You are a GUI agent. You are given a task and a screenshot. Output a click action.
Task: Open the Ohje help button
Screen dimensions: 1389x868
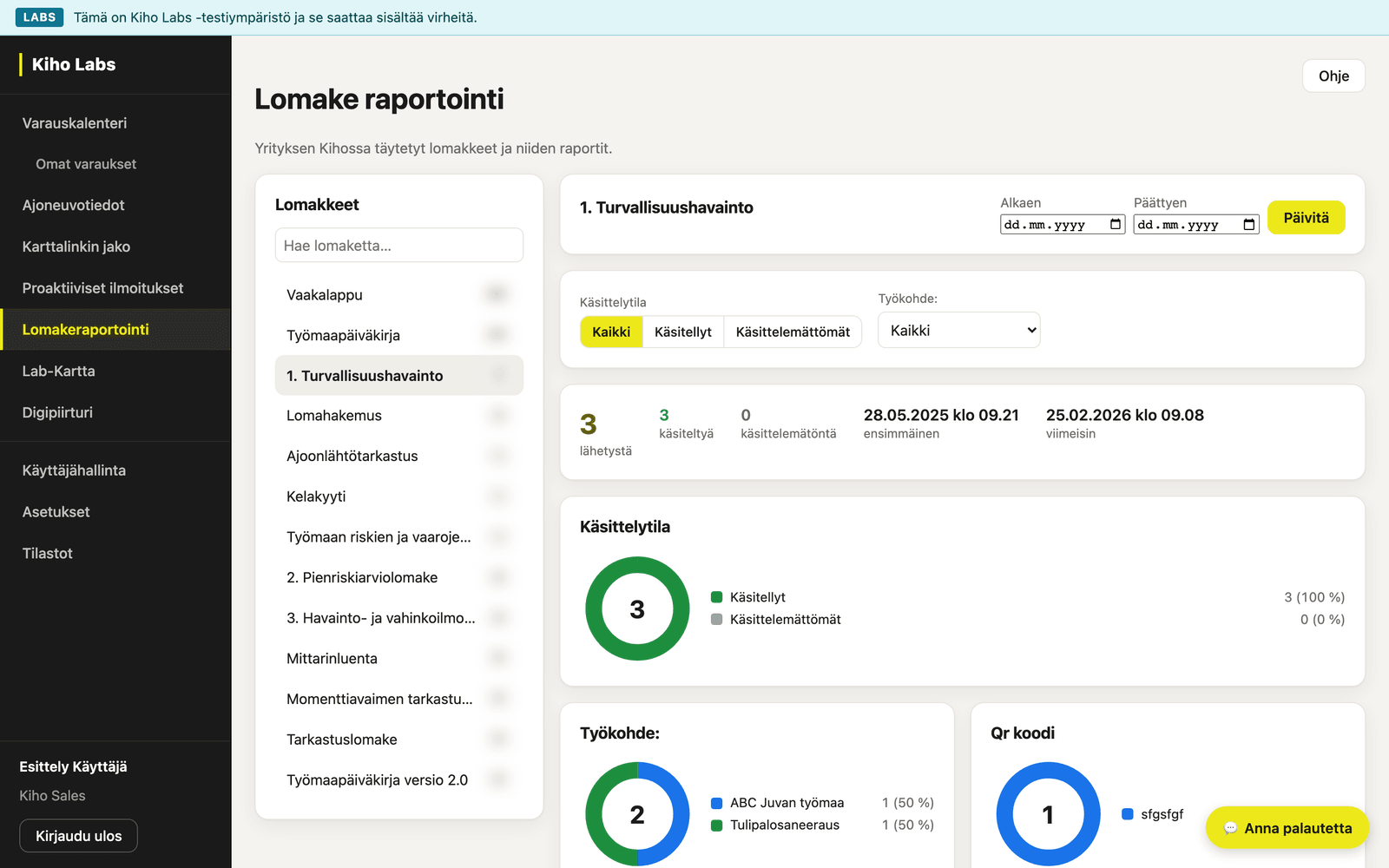tap(1333, 76)
